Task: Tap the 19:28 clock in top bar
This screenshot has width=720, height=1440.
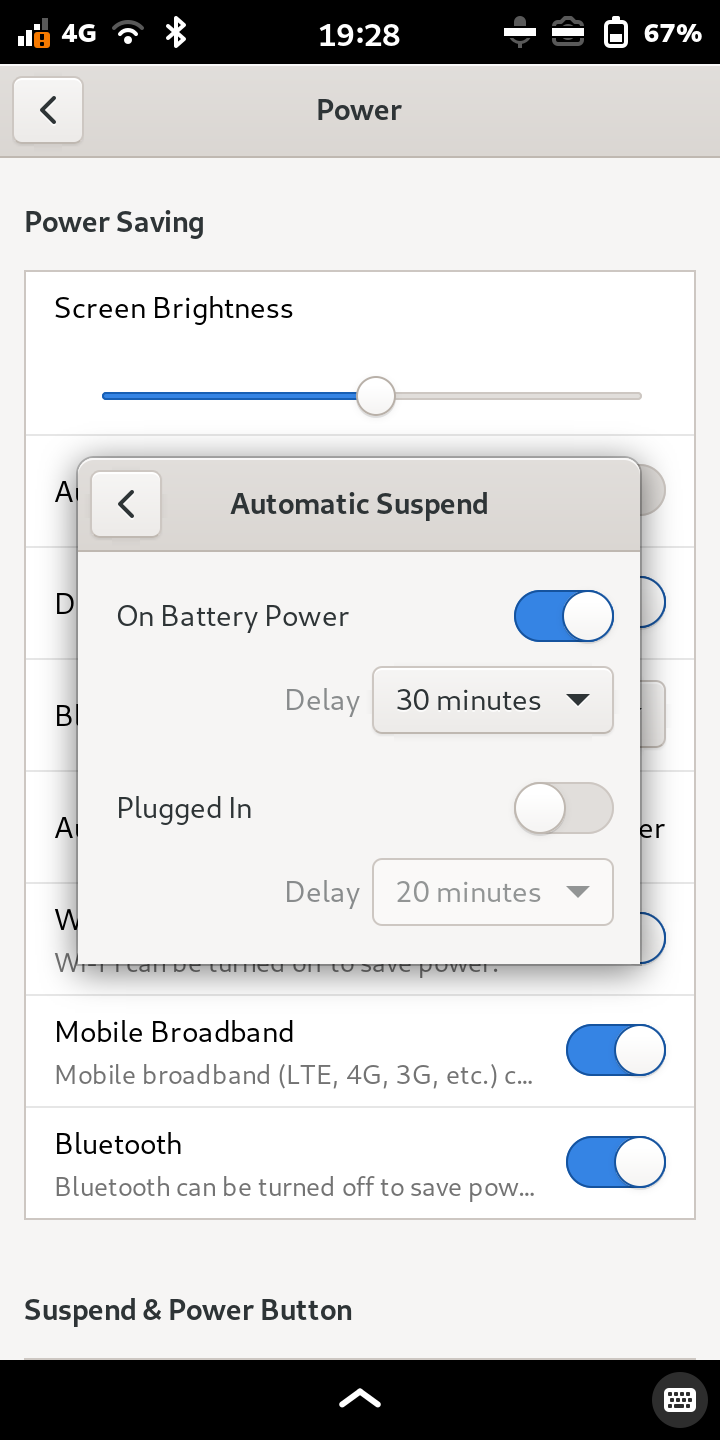Action: [359, 35]
